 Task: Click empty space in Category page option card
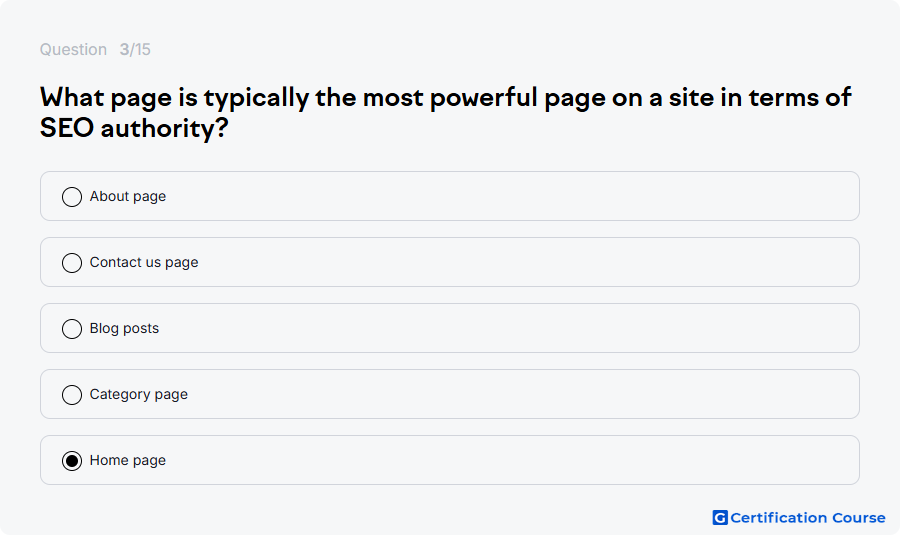(511, 394)
